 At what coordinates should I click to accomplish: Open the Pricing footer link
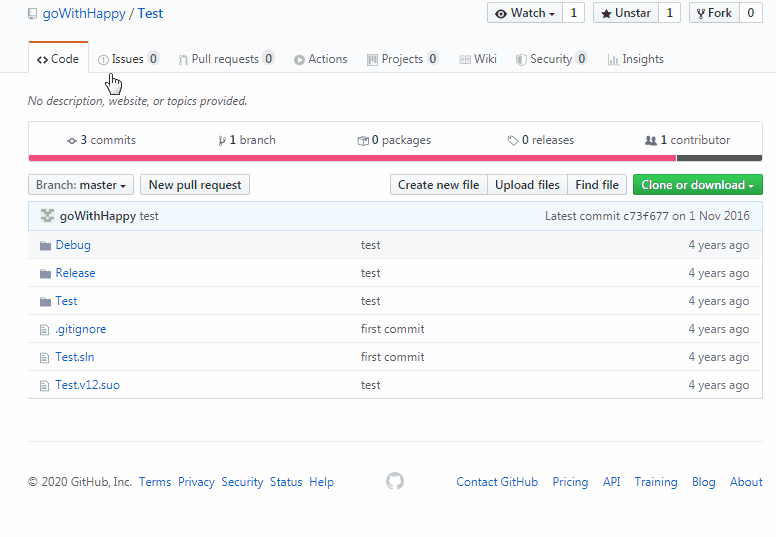(571, 482)
